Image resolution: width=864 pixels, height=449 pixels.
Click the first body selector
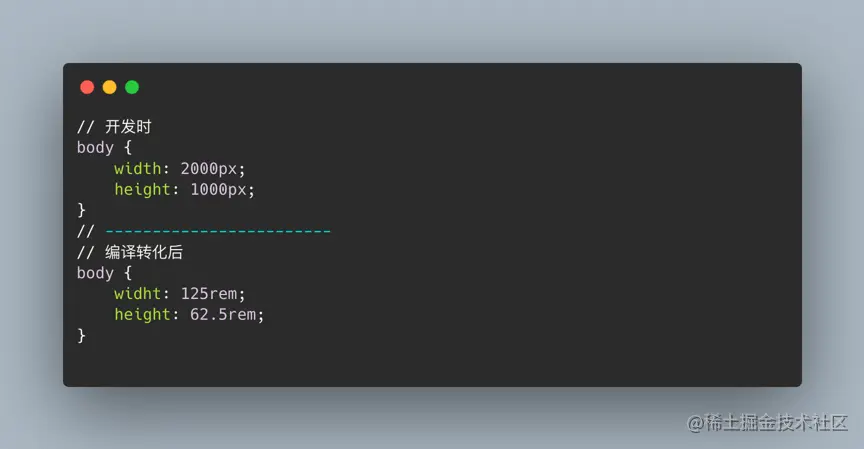tap(95, 148)
